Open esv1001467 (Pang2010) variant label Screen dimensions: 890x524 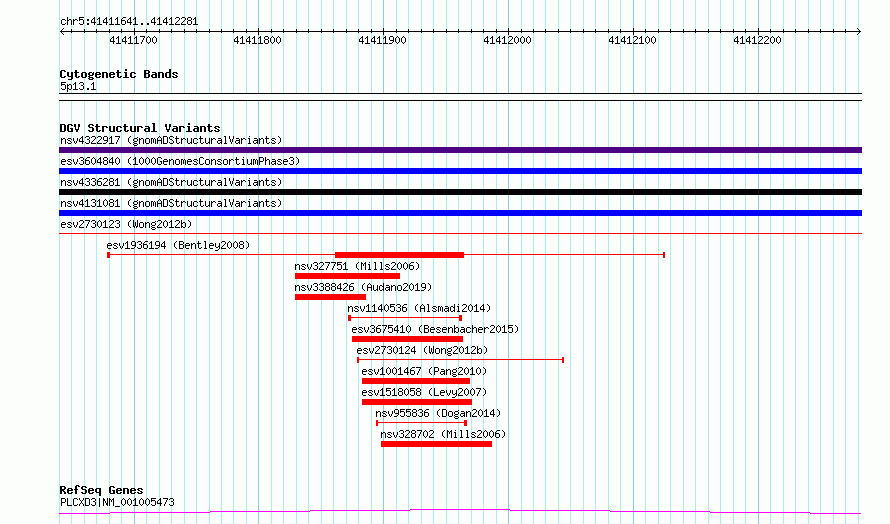point(424,371)
